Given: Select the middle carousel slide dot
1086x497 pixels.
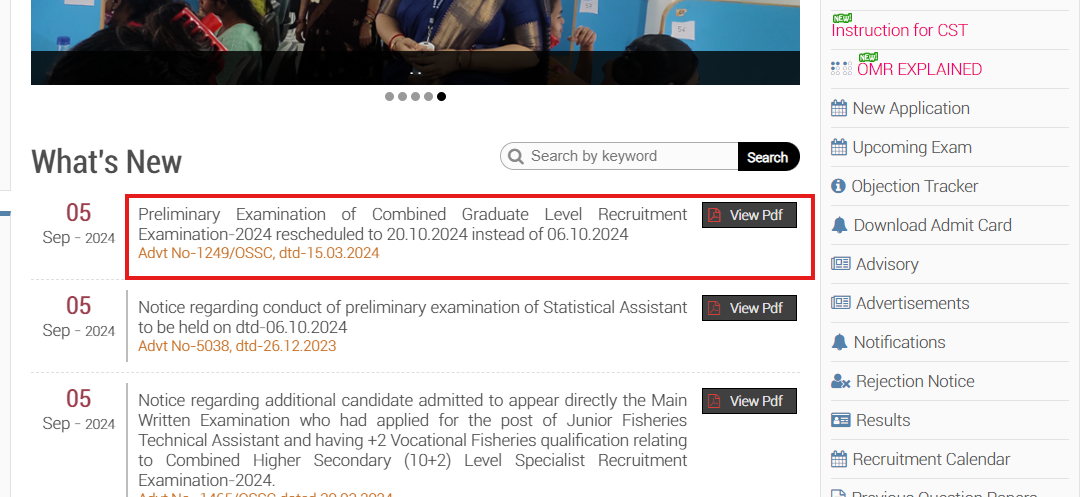Looking at the screenshot, I should tap(416, 97).
